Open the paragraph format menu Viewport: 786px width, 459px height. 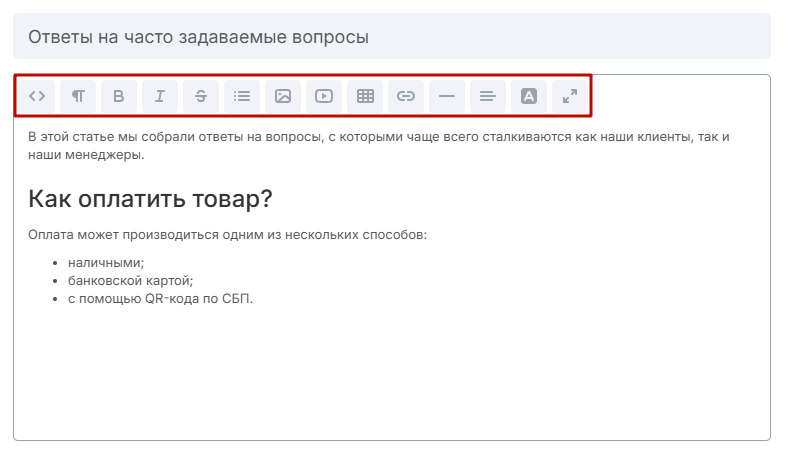[x=78, y=96]
